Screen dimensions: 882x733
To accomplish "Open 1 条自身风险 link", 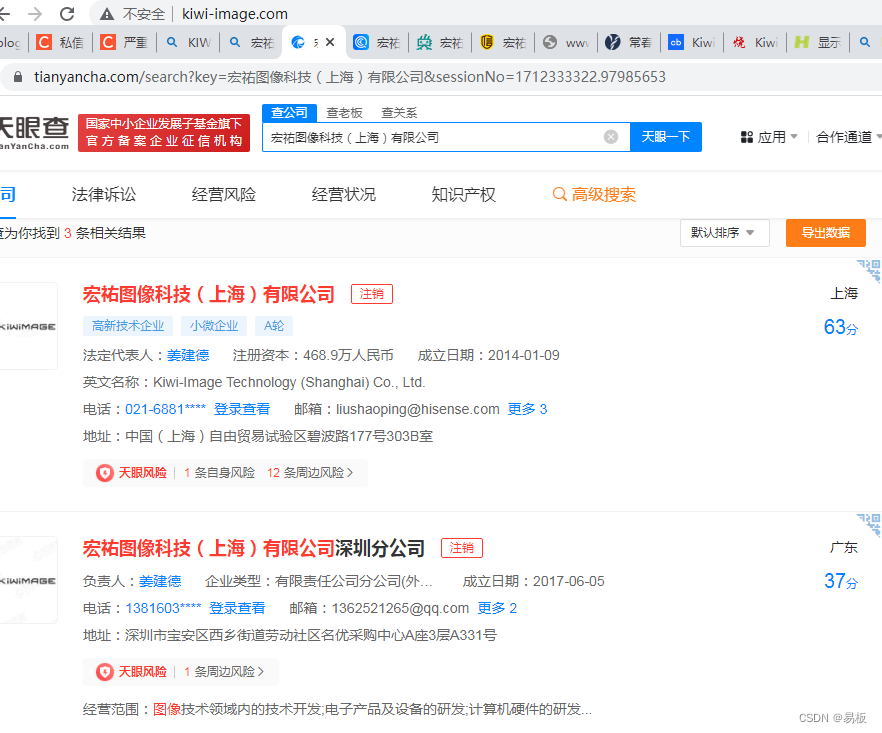I will 219,473.
